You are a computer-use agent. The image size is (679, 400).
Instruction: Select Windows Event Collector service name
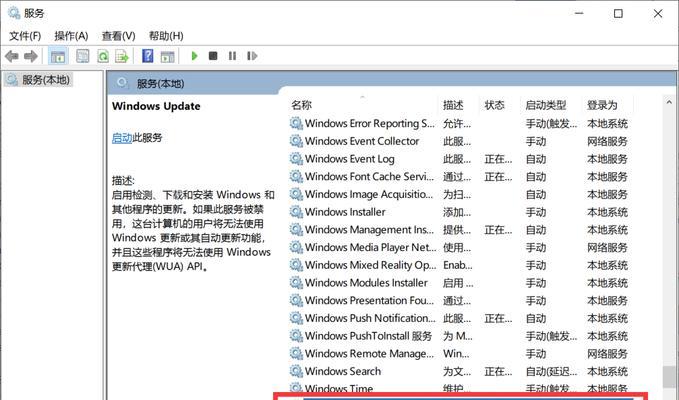362,141
